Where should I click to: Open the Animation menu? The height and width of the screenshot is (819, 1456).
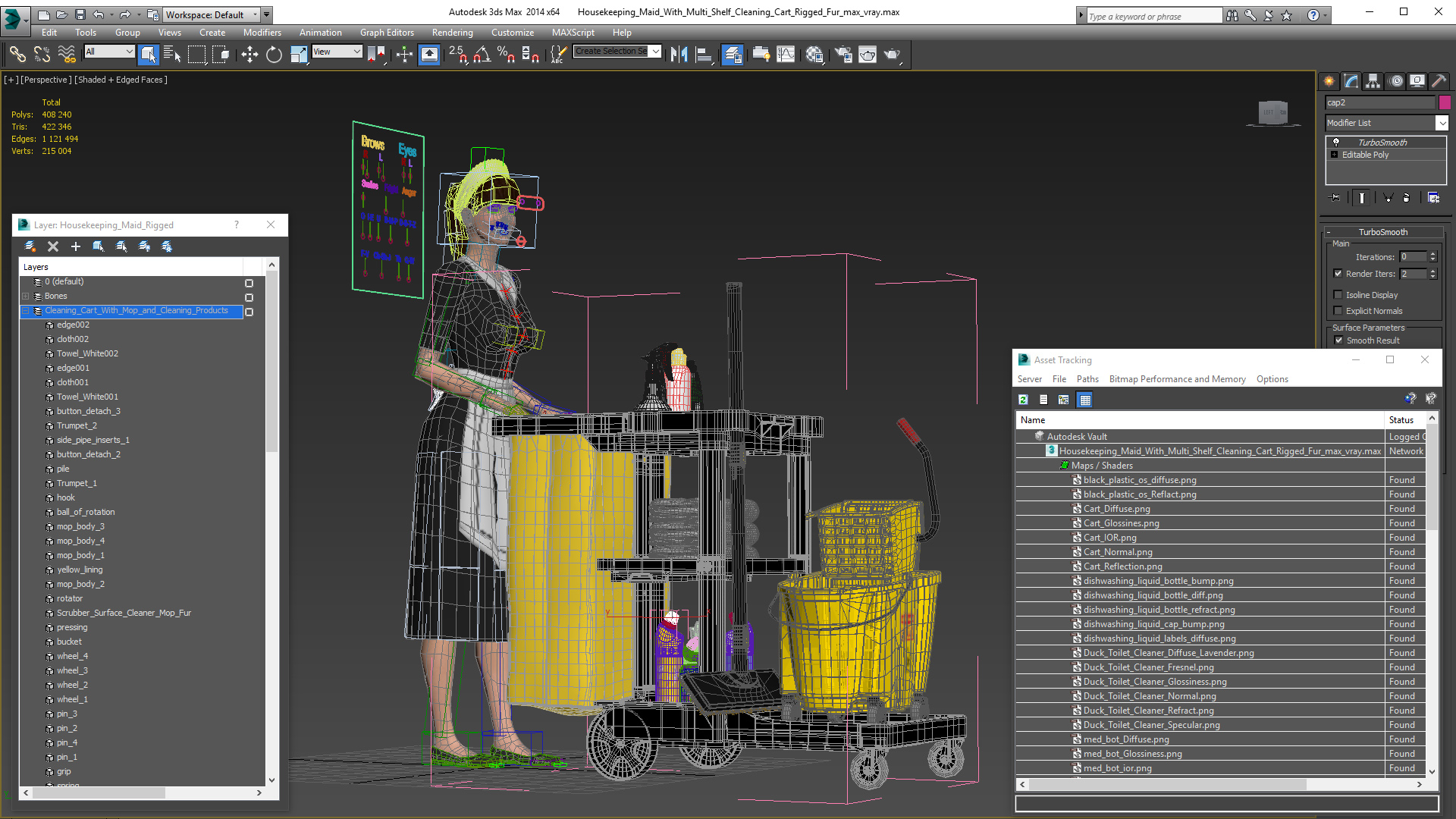tap(320, 33)
